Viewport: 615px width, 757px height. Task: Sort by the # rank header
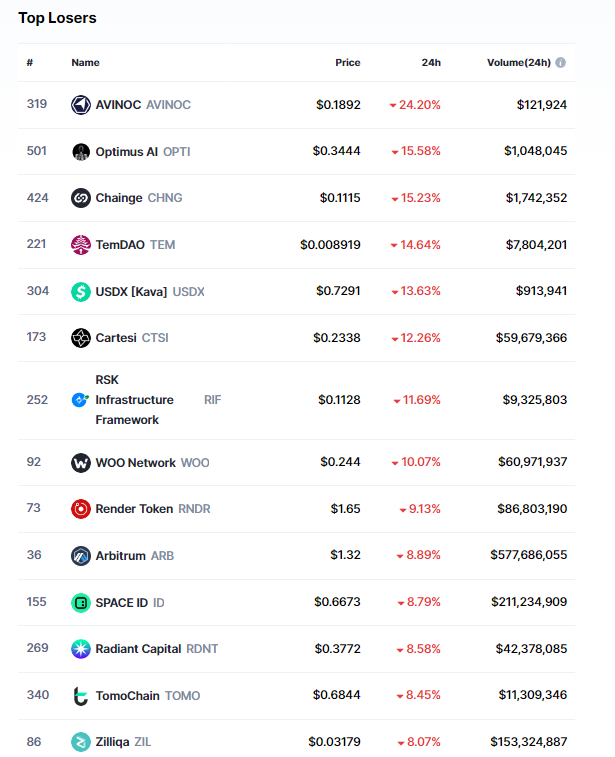(x=30, y=63)
